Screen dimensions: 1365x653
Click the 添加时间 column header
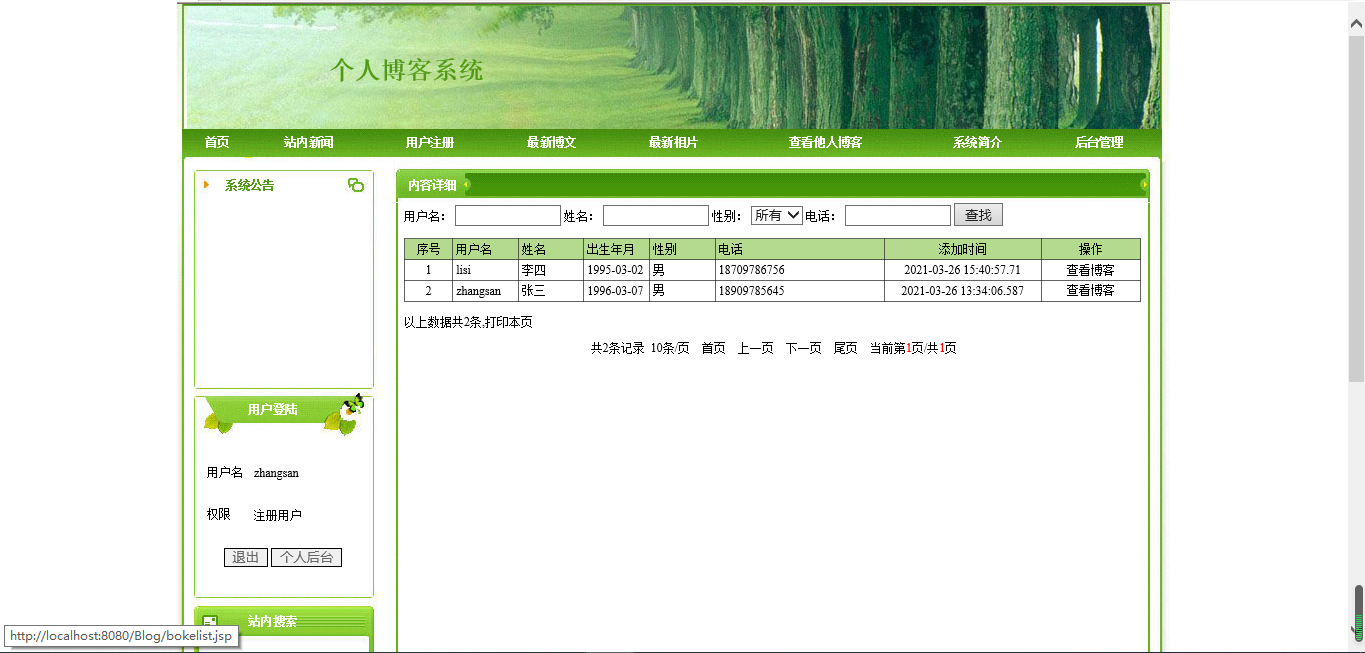tap(962, 249)
